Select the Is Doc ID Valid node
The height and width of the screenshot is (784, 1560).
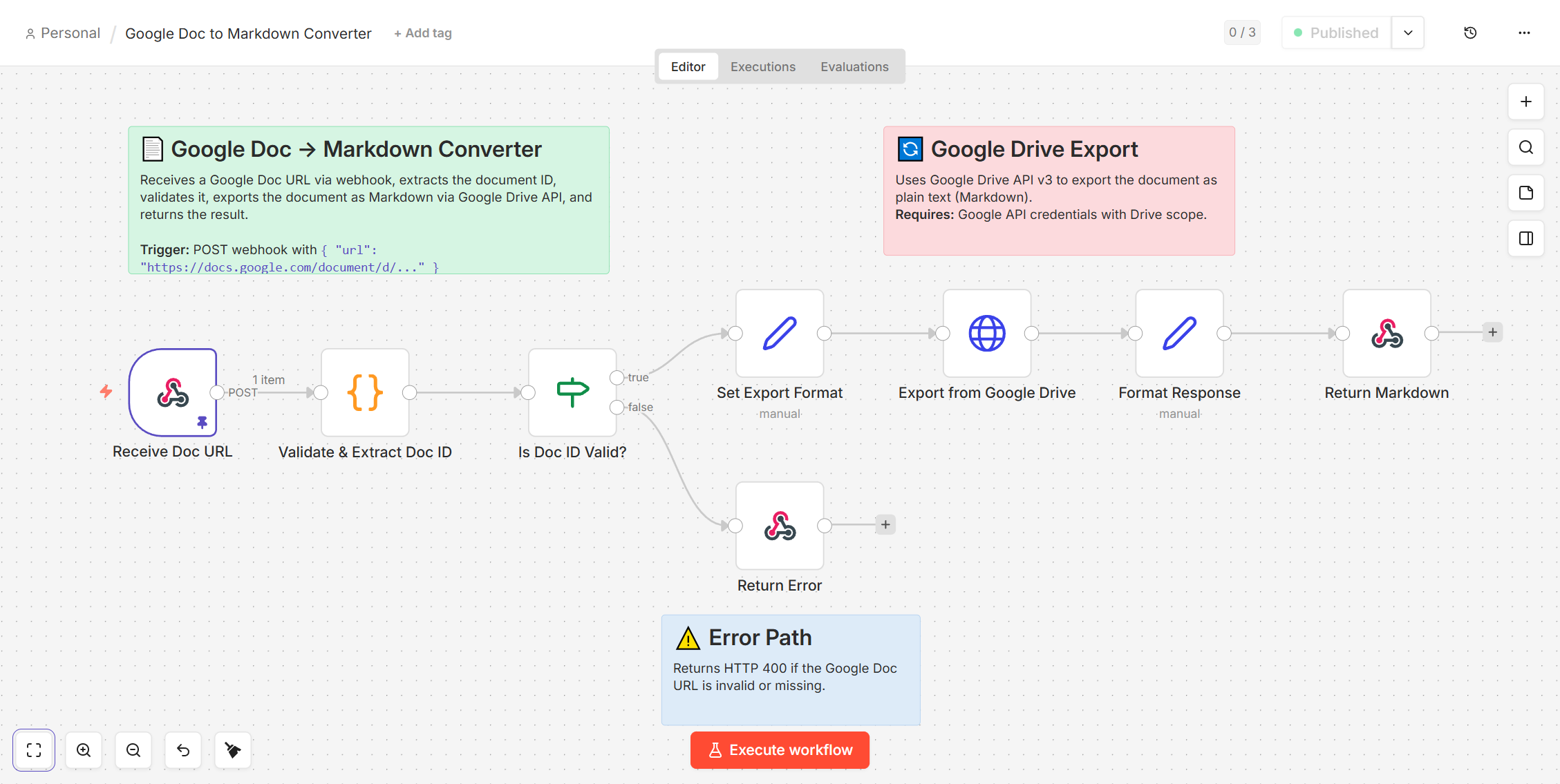pos(572,392)
